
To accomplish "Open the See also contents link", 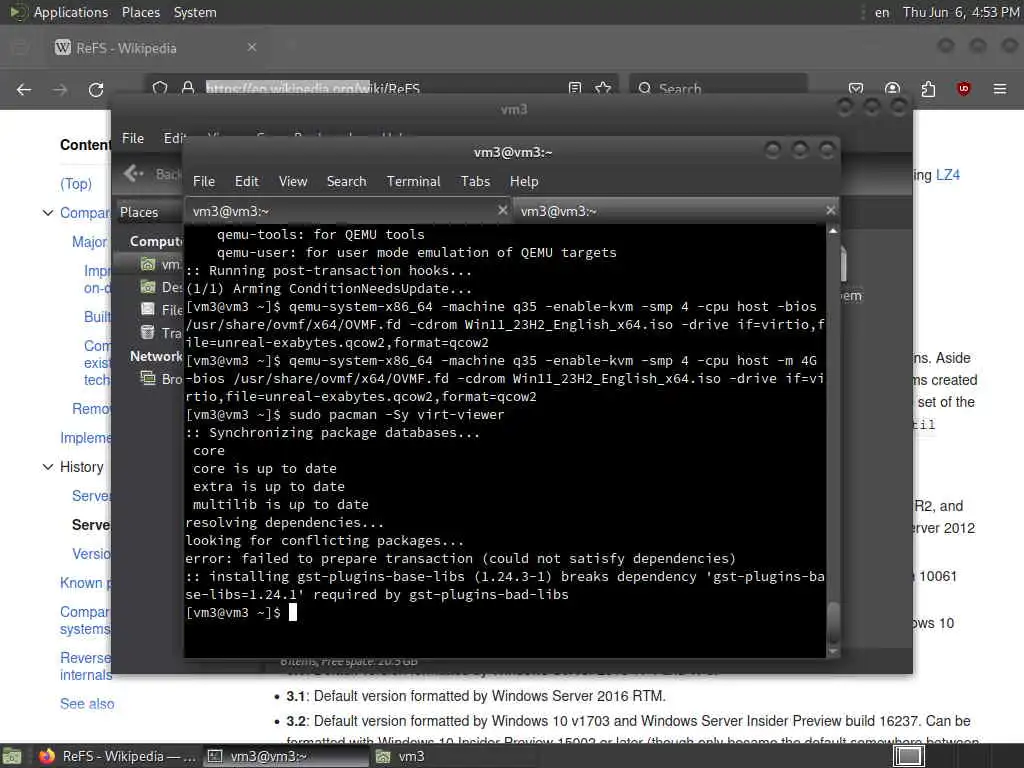I will coord(87,704).
